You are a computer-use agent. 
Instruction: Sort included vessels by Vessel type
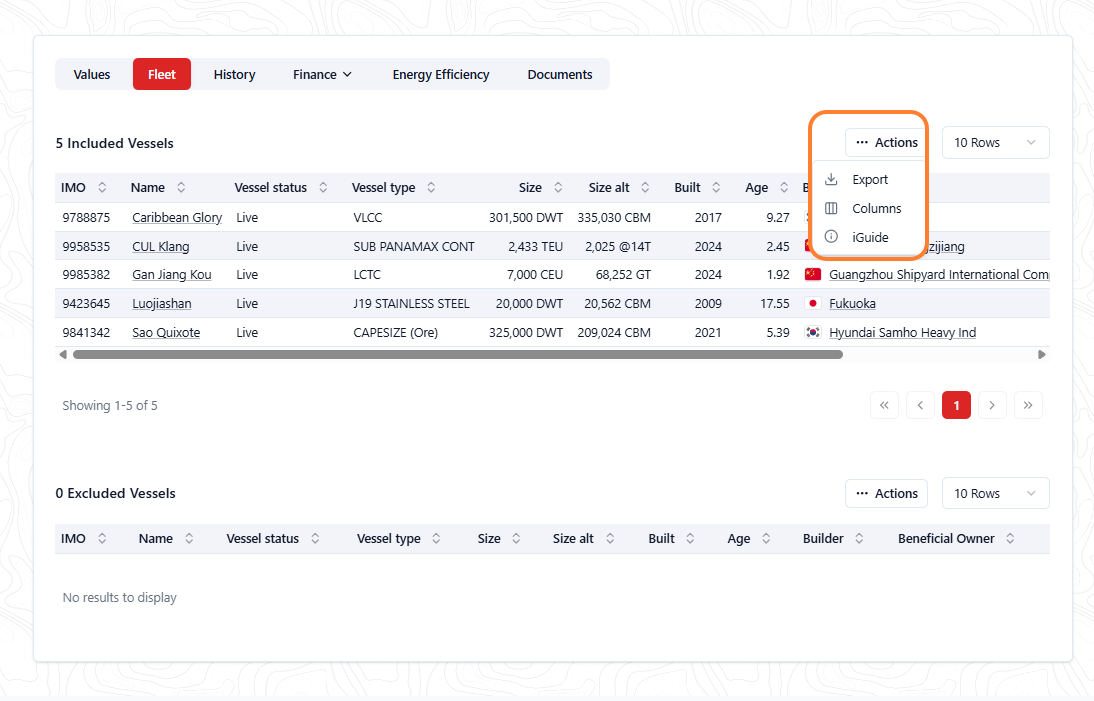[431, 187]
